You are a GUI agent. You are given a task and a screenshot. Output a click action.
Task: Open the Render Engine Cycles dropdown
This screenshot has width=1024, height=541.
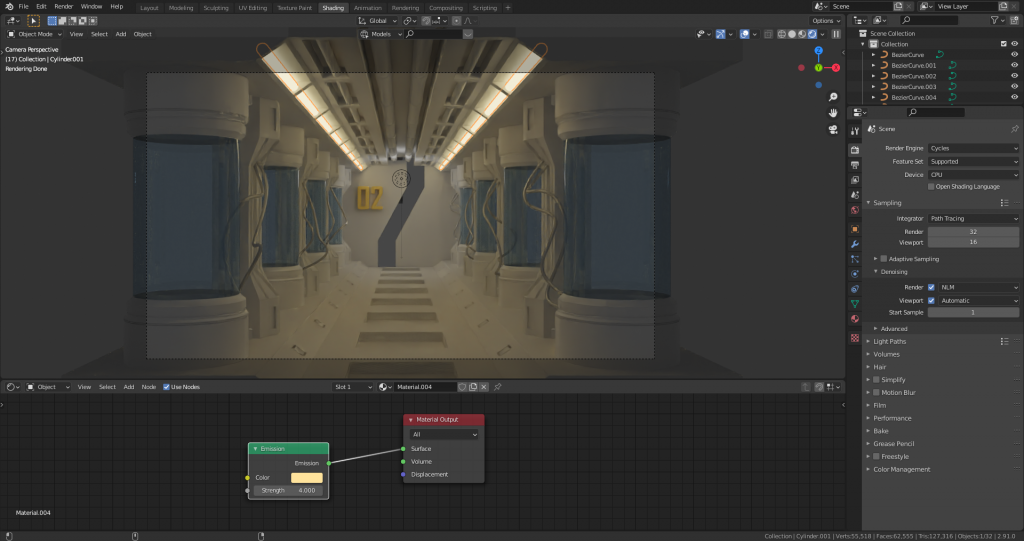(x=973, y=148)
